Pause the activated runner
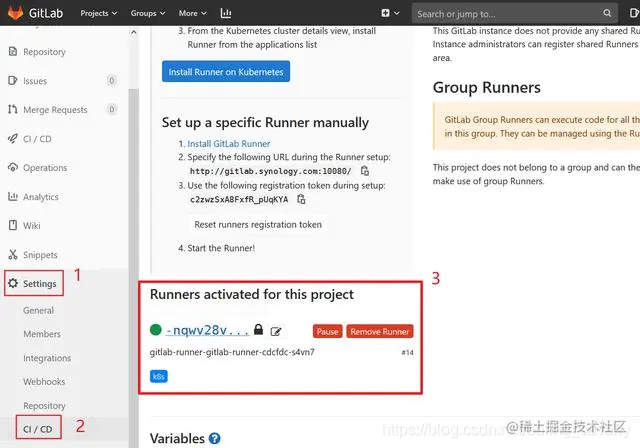The width and height of the screenshot is (640, 448). click(x=327, y=331)
